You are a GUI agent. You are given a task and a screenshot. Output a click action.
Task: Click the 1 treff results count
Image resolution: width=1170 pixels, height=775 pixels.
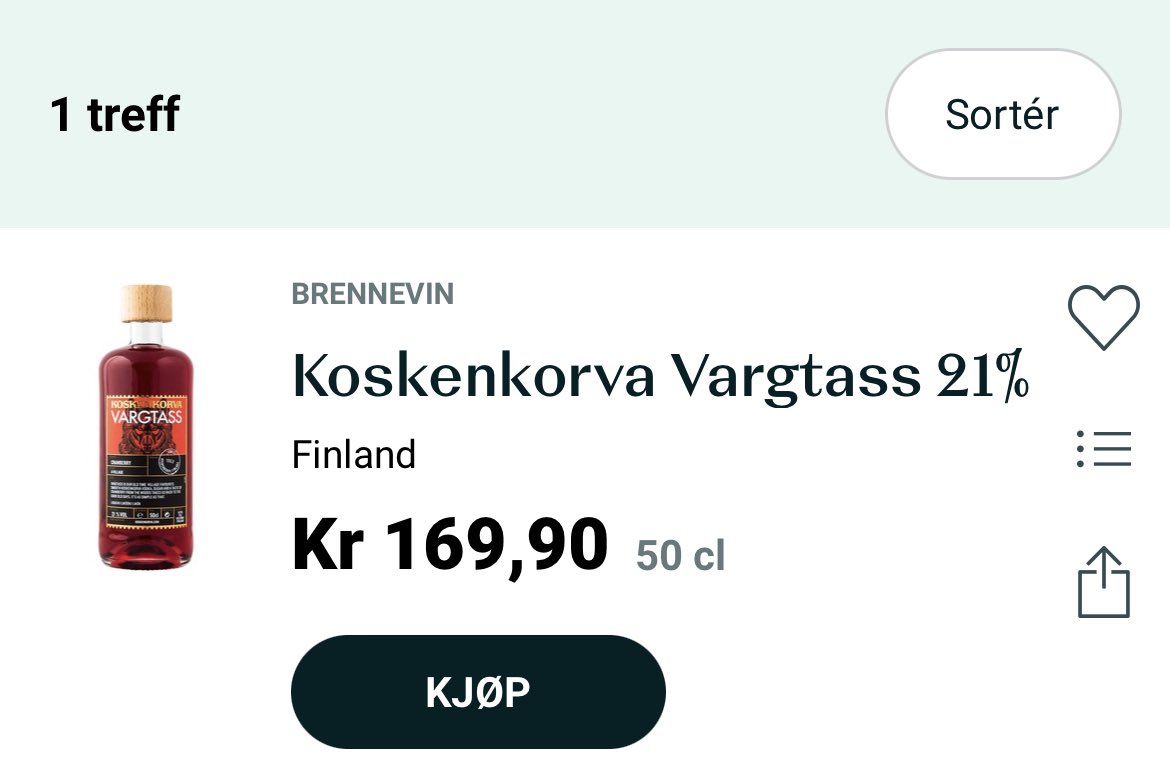[x=115, y=114]
